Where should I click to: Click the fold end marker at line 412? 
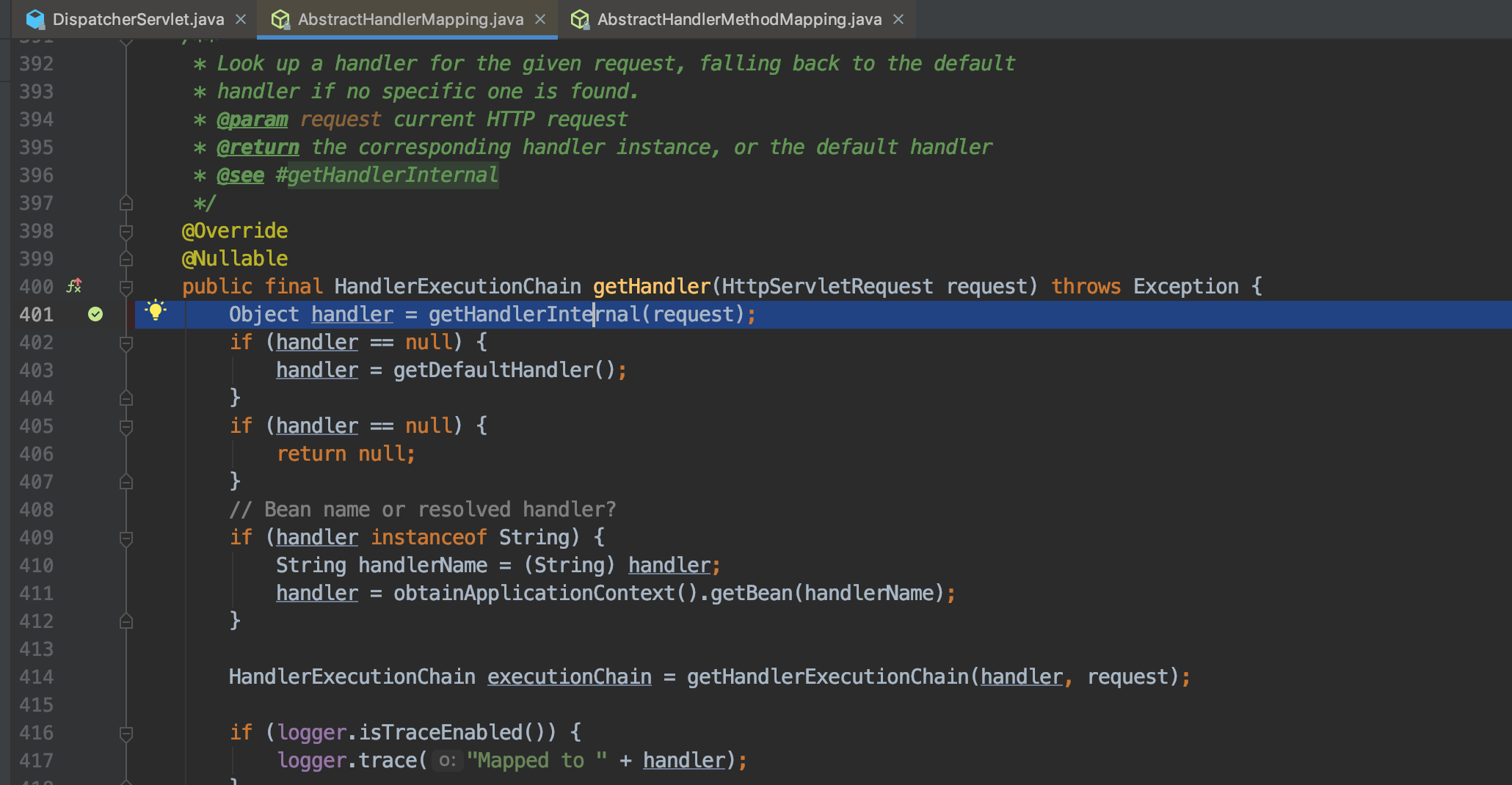(x=126, y=621)
